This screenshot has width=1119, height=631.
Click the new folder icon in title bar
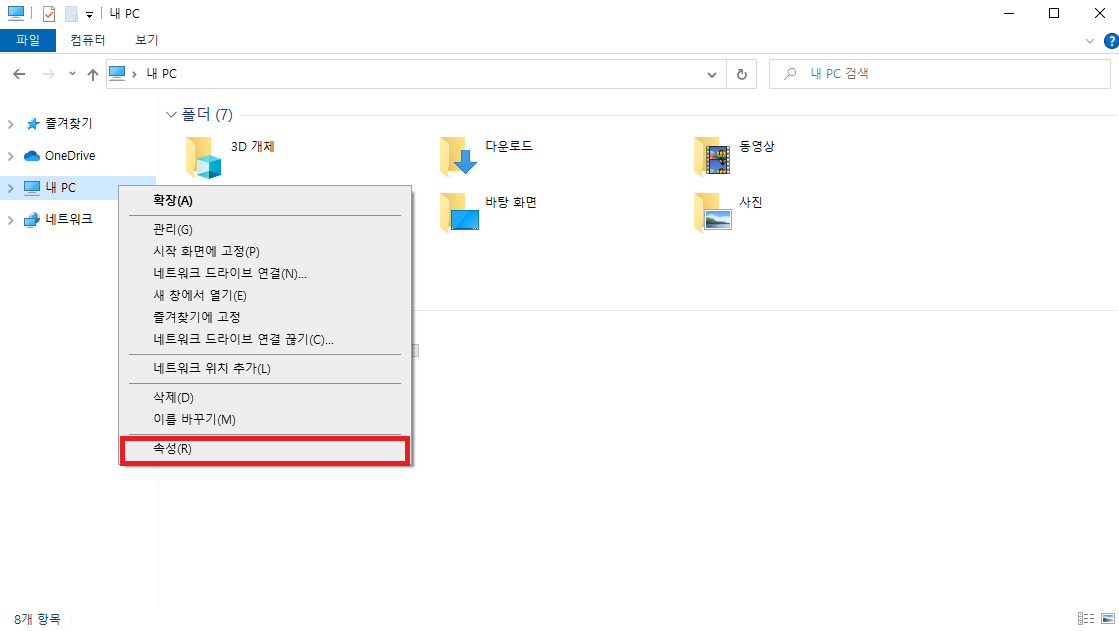click(71, 14)
